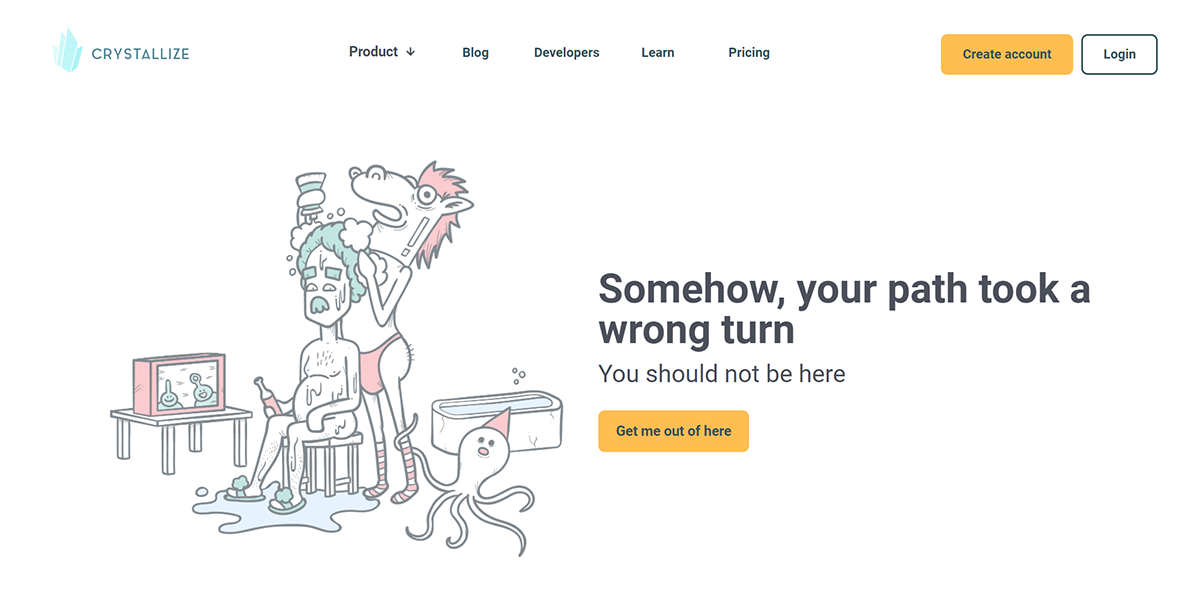Click the Create account button
Screen dimensions: 1200x612
pyautogui.click(x=1007, y=54)
